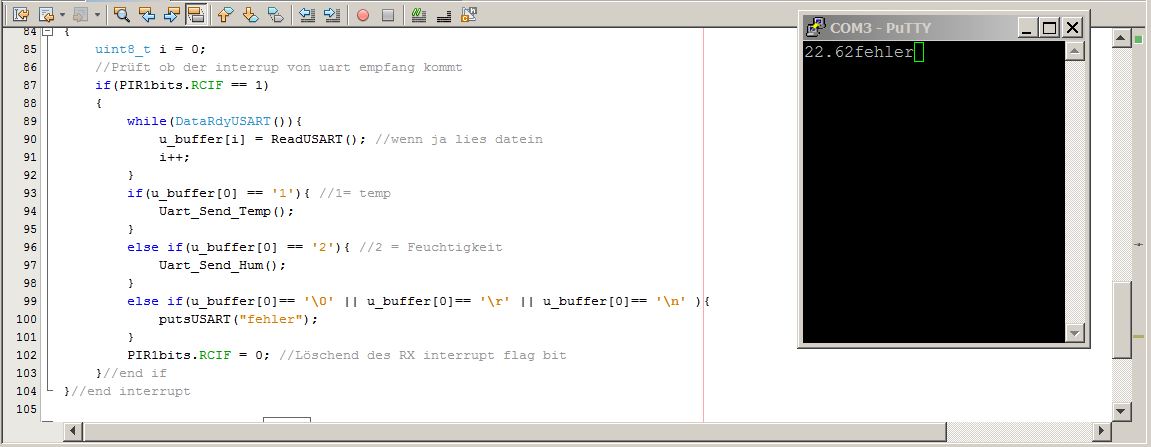Click the comment '//wenn ja lies datein'
The width and height of the screenshot is (1151, 447).
(x=459, y=139)
